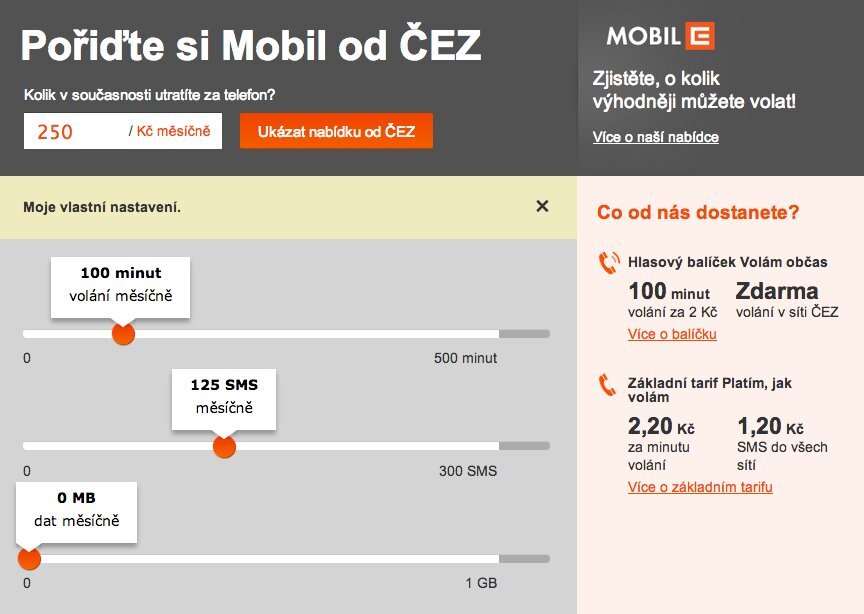Click the 0 MB data slider handle
Screen dimensions: 864x614
pos(28,558)
